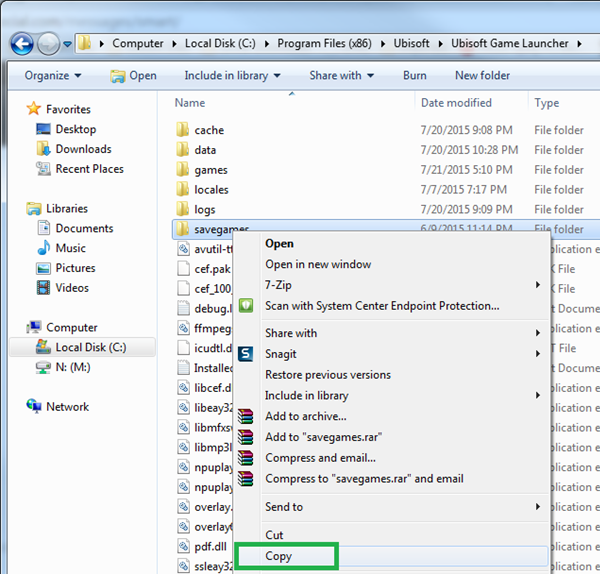This screenshot has width=600, height=574.
Task: Click the Forward navigation arrow button
Action: click(48, 44)
